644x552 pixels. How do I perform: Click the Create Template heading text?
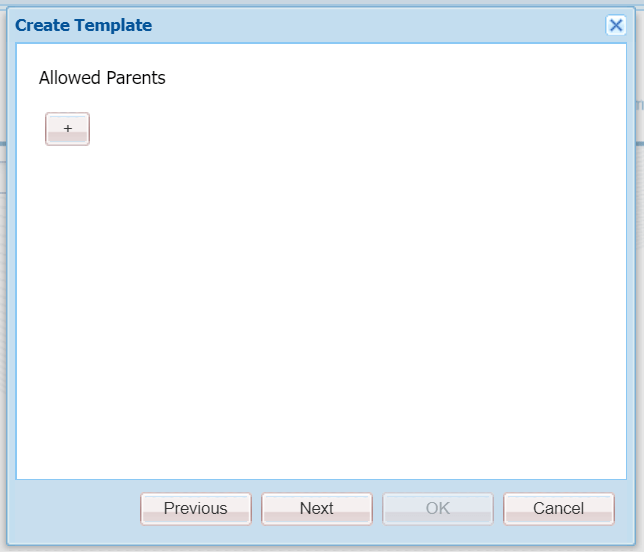click(x=84, y=26)
